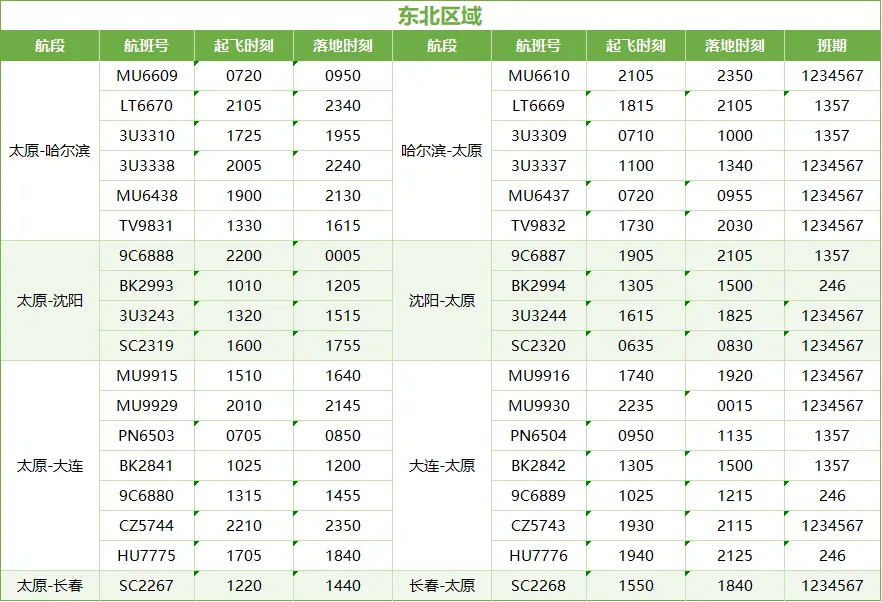Viewport: 882px width, 602px height.
Task: Click schedule 246 in BK2994 row
Action: tap(832, 286)
